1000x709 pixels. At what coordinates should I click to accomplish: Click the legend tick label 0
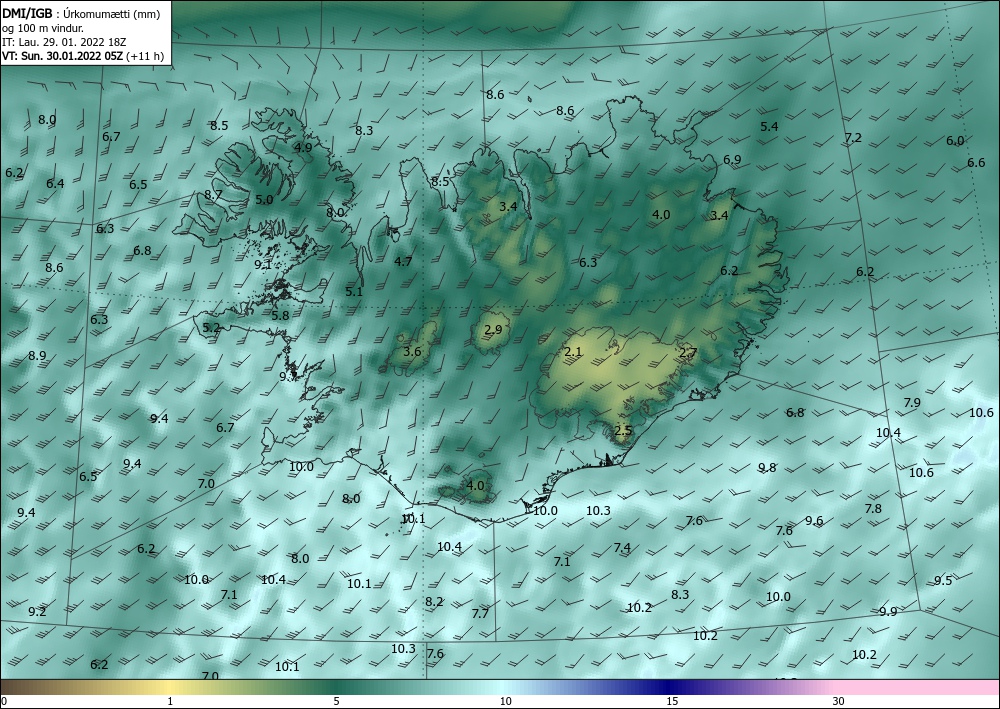[4, 702]
